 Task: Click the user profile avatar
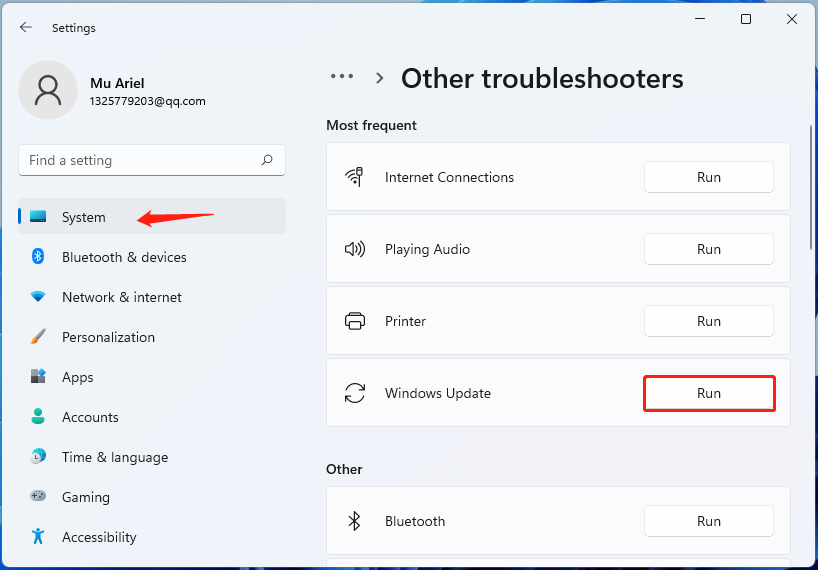[x=48, y=90]
